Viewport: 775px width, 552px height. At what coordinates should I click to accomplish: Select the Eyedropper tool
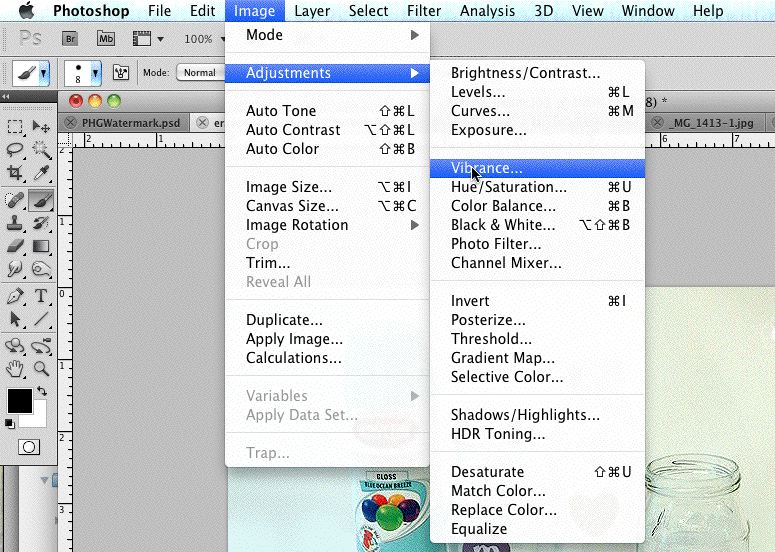tap(41, 173)
